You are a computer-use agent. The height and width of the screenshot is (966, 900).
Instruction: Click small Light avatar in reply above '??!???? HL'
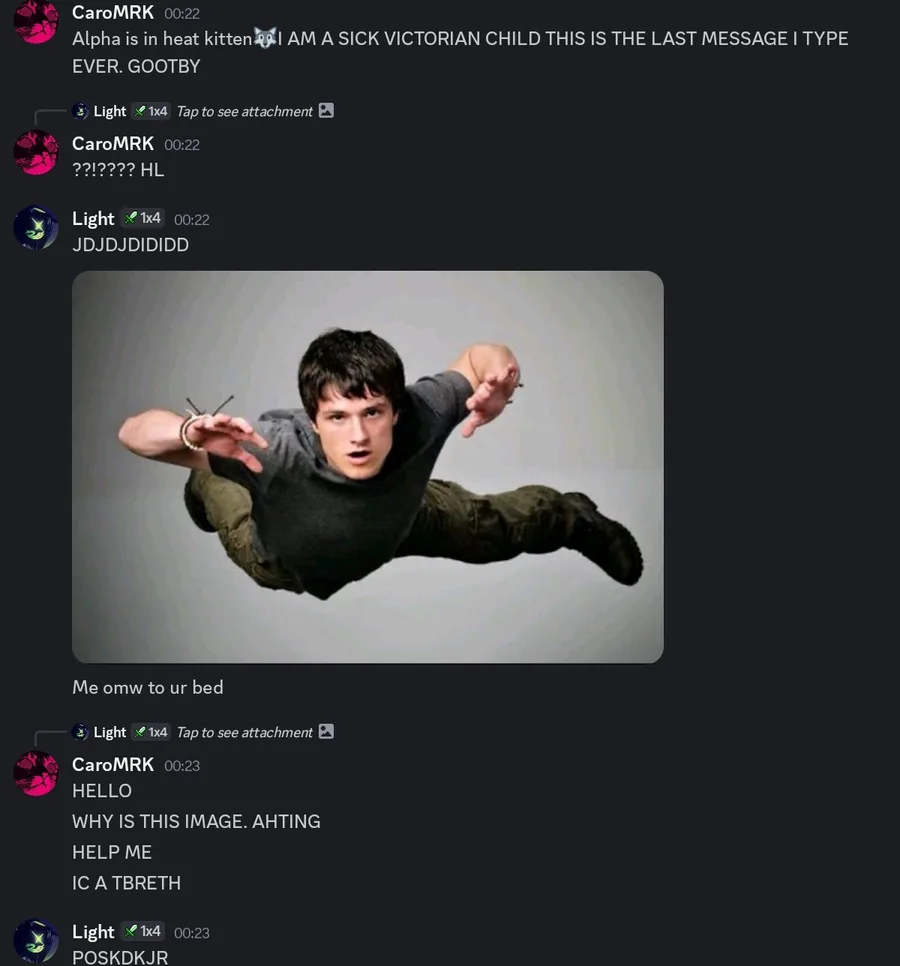pos(80,111)
